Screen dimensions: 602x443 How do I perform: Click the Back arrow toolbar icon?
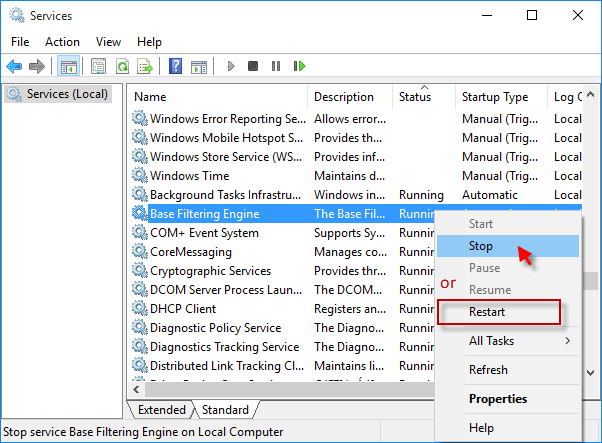click(x=15, y=66)
